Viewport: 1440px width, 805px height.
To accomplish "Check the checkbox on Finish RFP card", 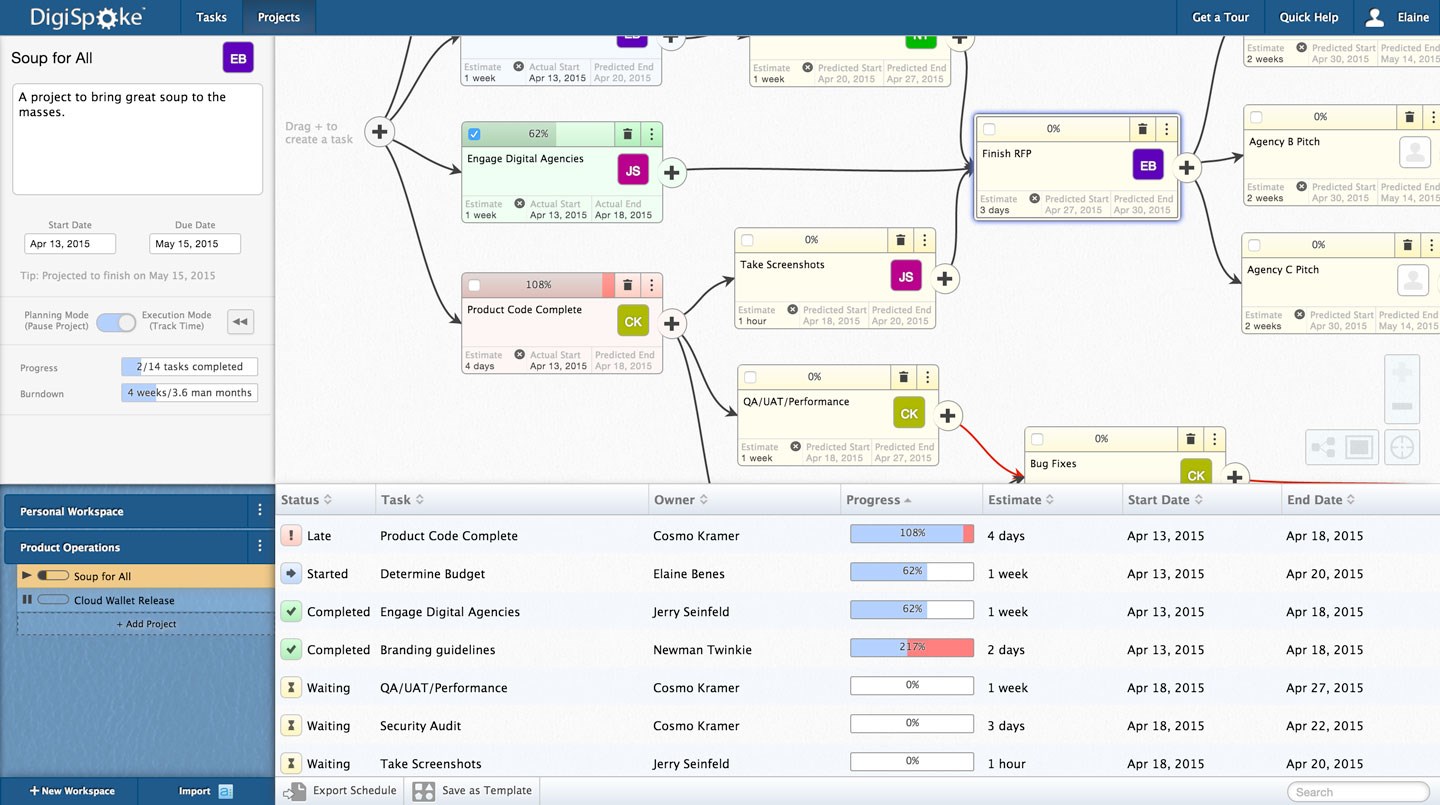I will point(988,128).
